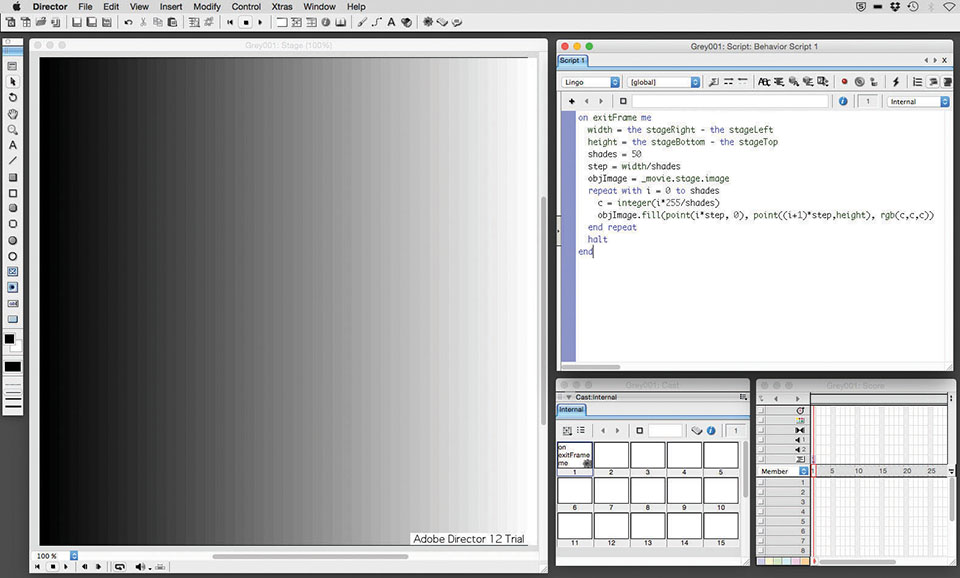Image resolution: width=960 pixels, height=578 pixels.
Task: Pick the Hand tool in tool palette
Action: tap(13, 114)
